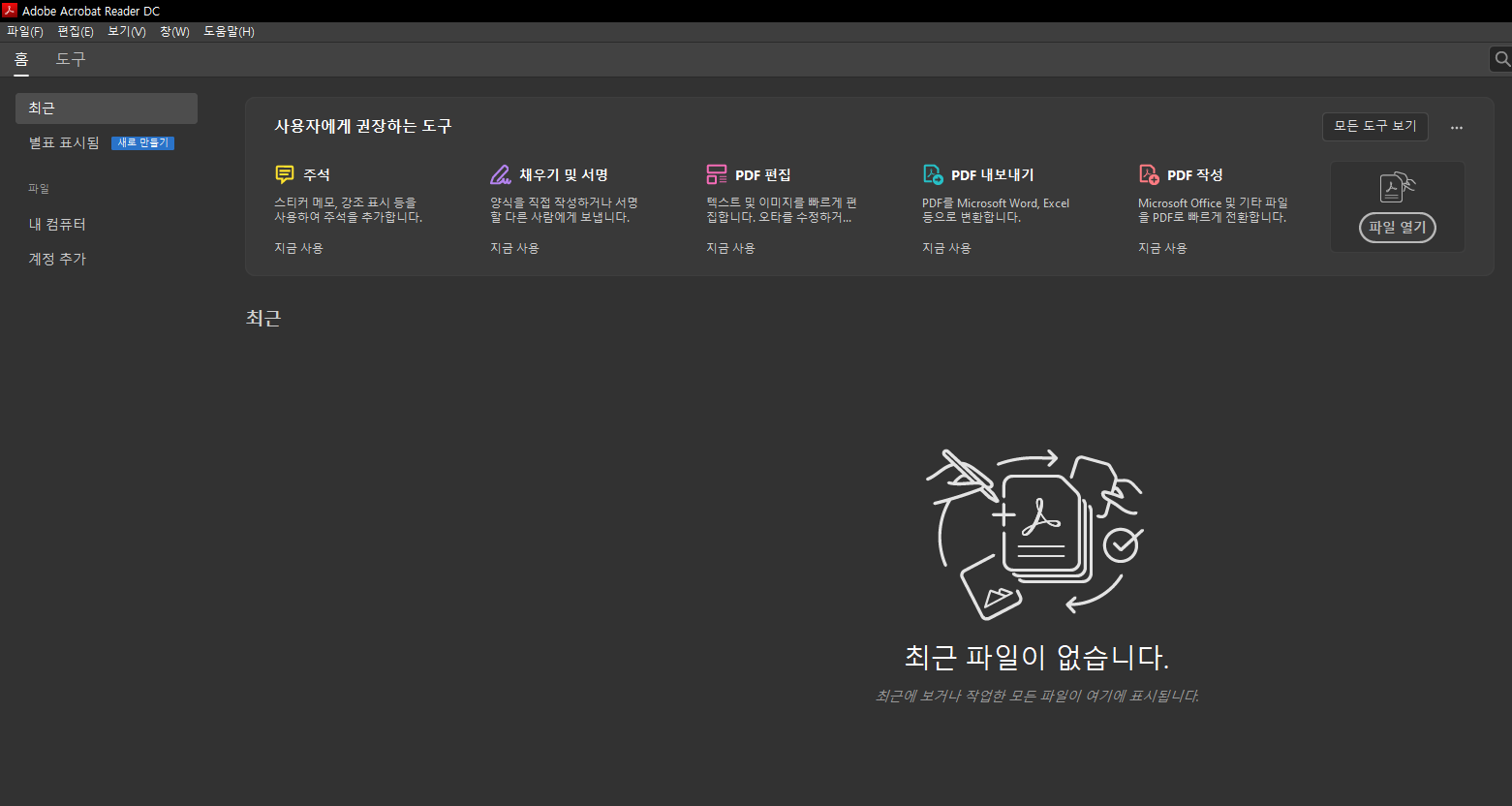Click 지금 사용 under 채우기 및 서명
Image resolution: width=1512 pixels, height=806 pixels.
[x=514, y=248]
